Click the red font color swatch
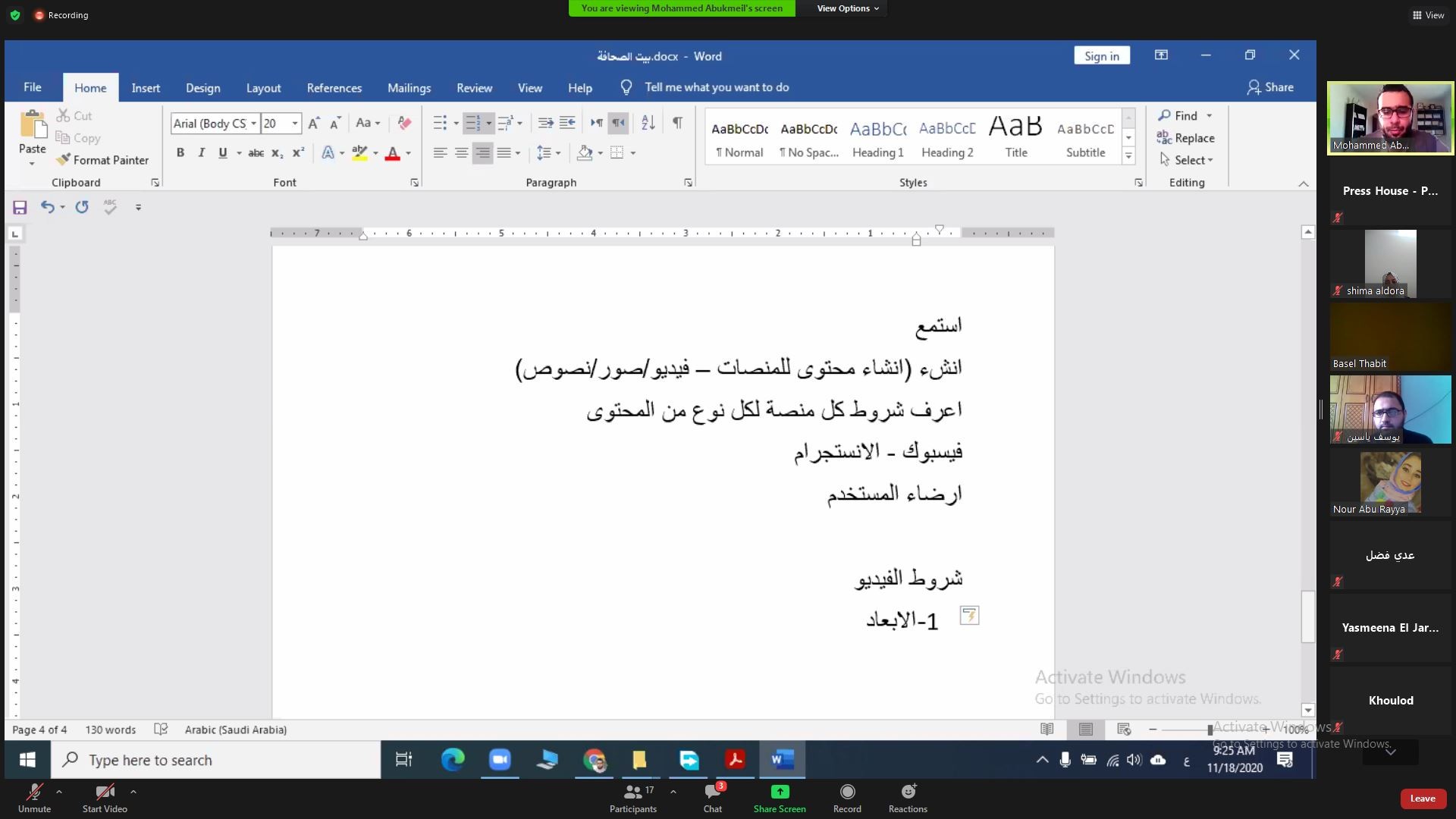This screenshot has width=1456, height=819. [x=392, y=153]
